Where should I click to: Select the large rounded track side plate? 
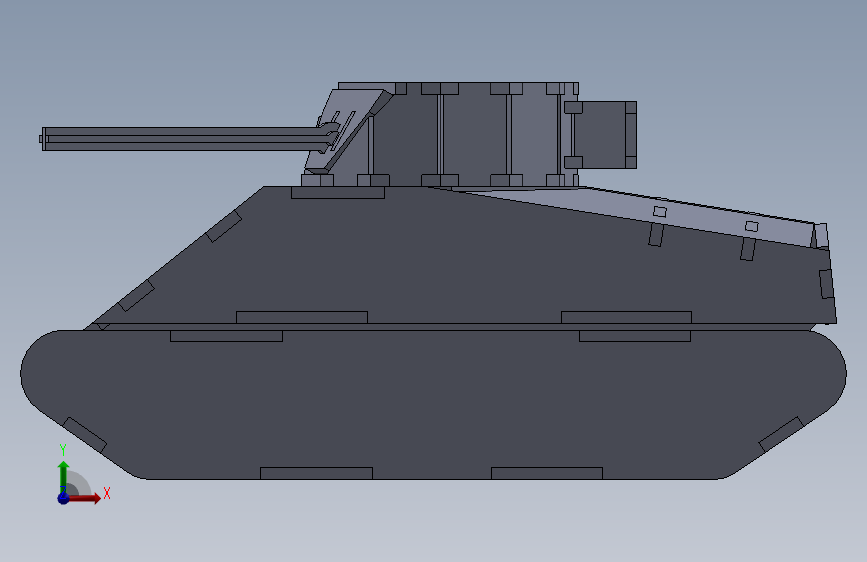tap(434, 407)
